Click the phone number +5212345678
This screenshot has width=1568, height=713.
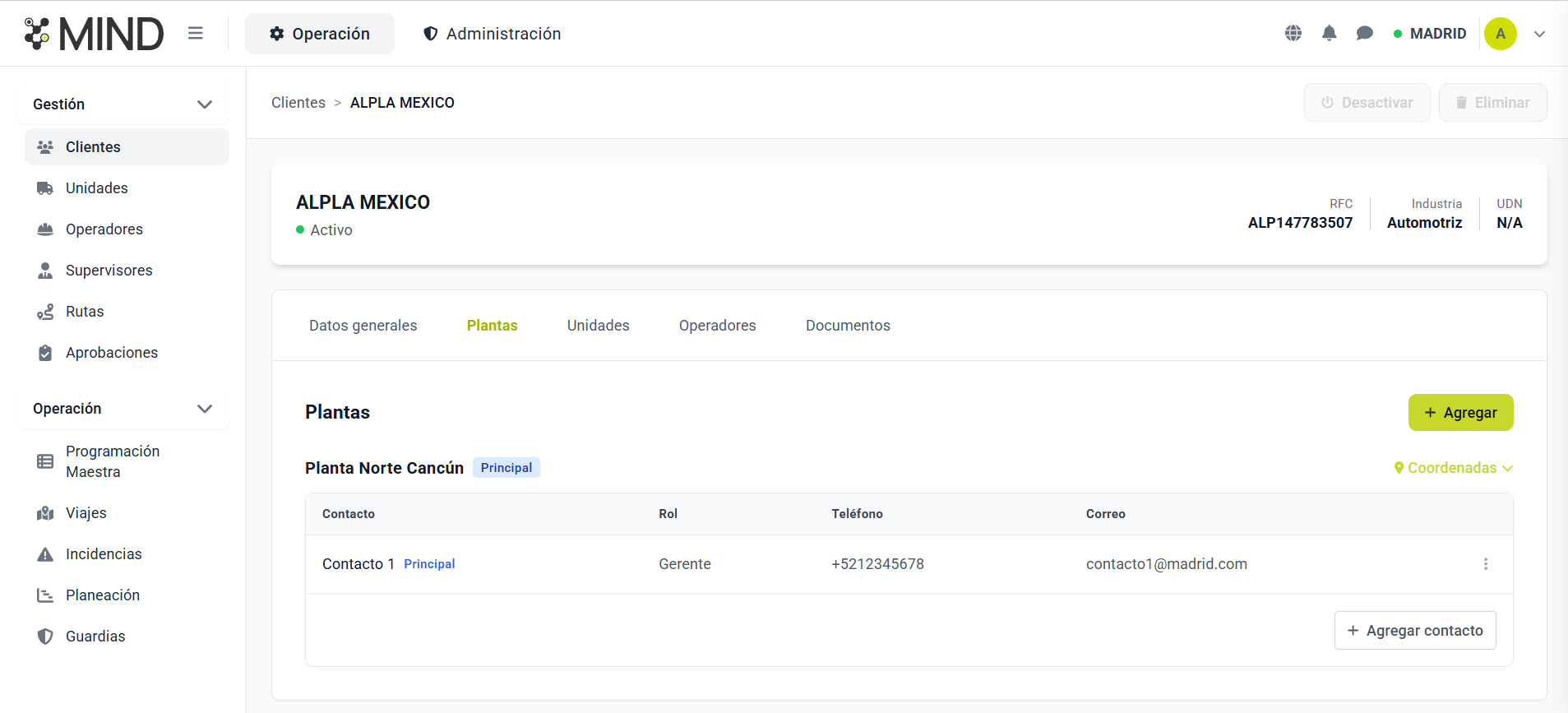[x=877, y=564]
